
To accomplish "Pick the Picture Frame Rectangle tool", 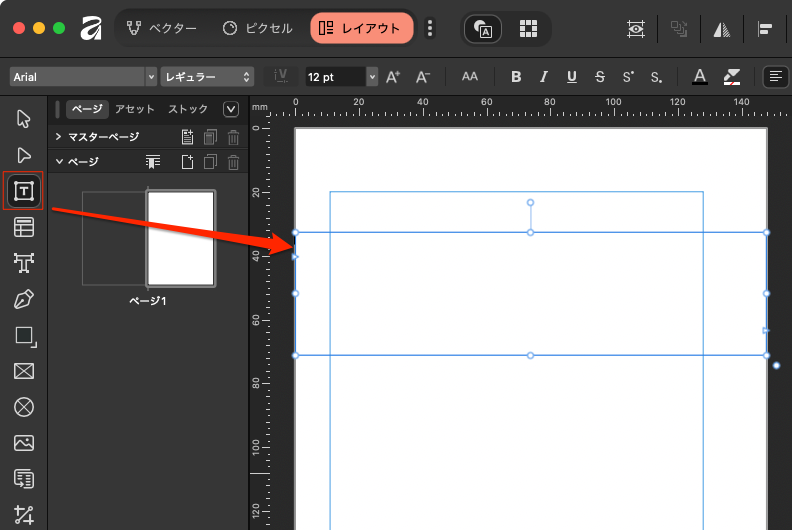I will click(24, 371).
